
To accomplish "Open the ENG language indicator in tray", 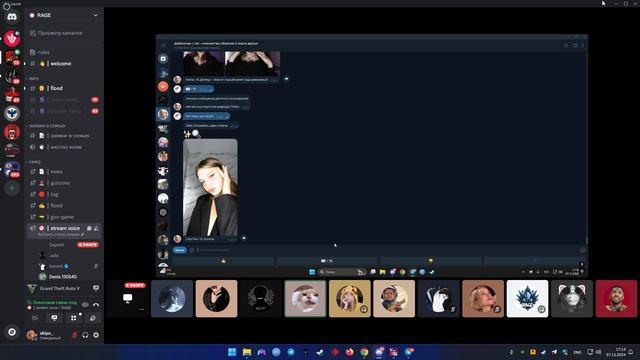I will 578,352.
